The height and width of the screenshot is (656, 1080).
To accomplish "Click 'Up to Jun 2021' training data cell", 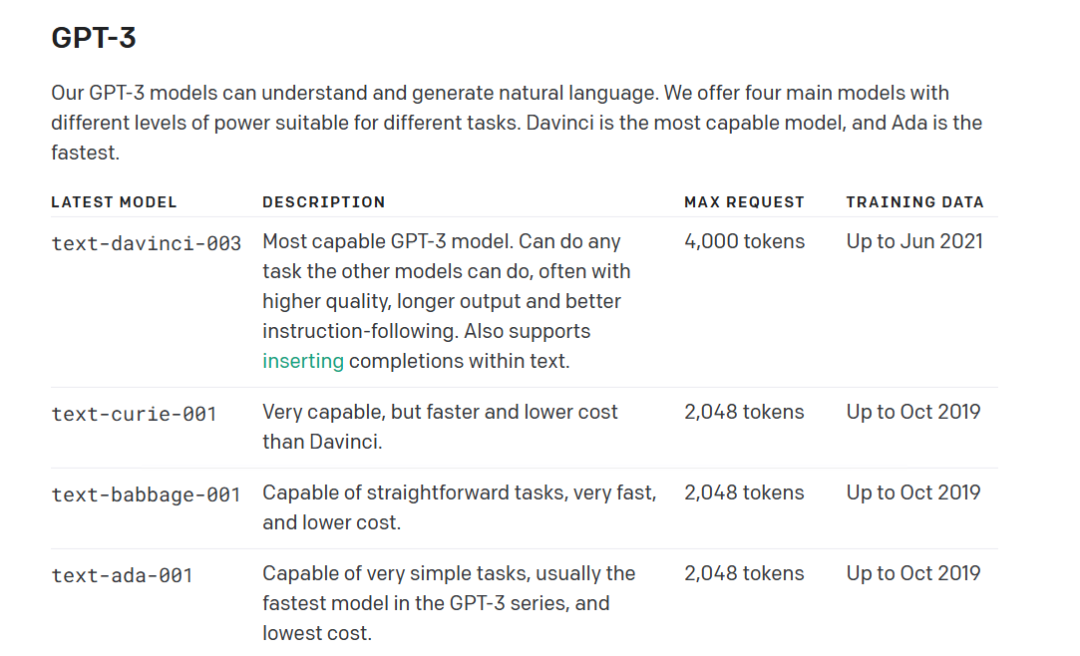I will (915, 241).
